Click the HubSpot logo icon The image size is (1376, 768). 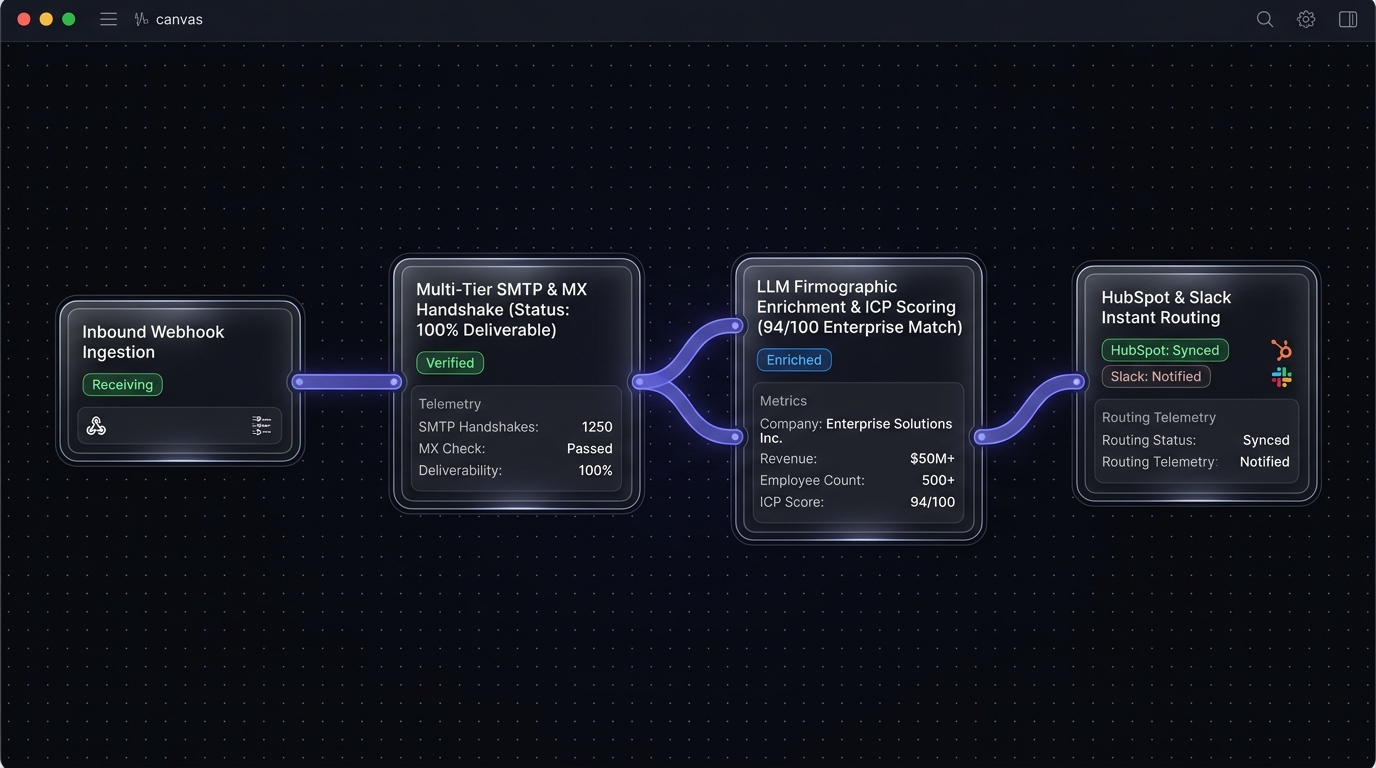[x=1281, y=350]
